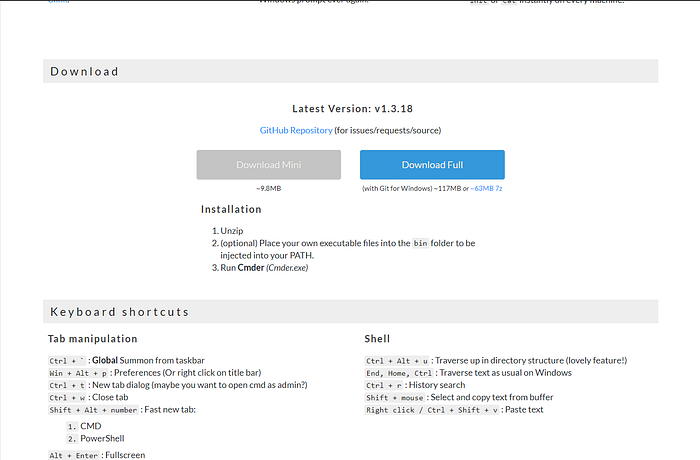
Task: Click the Shift + Alt + number shortcut code
Action: pyautogui.click(x=93, y=410)
